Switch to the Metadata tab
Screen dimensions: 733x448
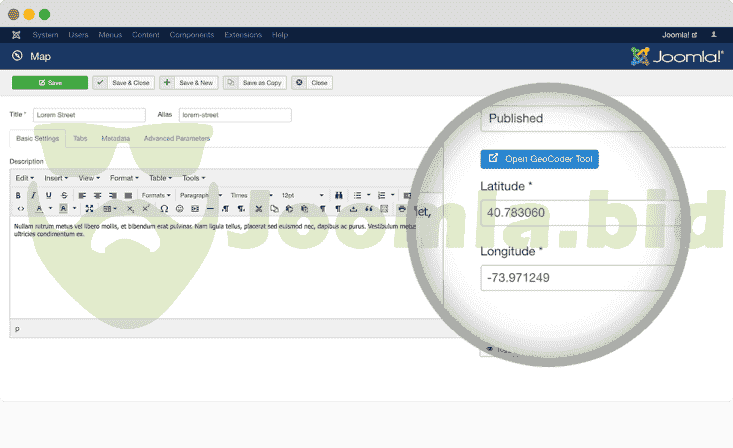point(115,138)
